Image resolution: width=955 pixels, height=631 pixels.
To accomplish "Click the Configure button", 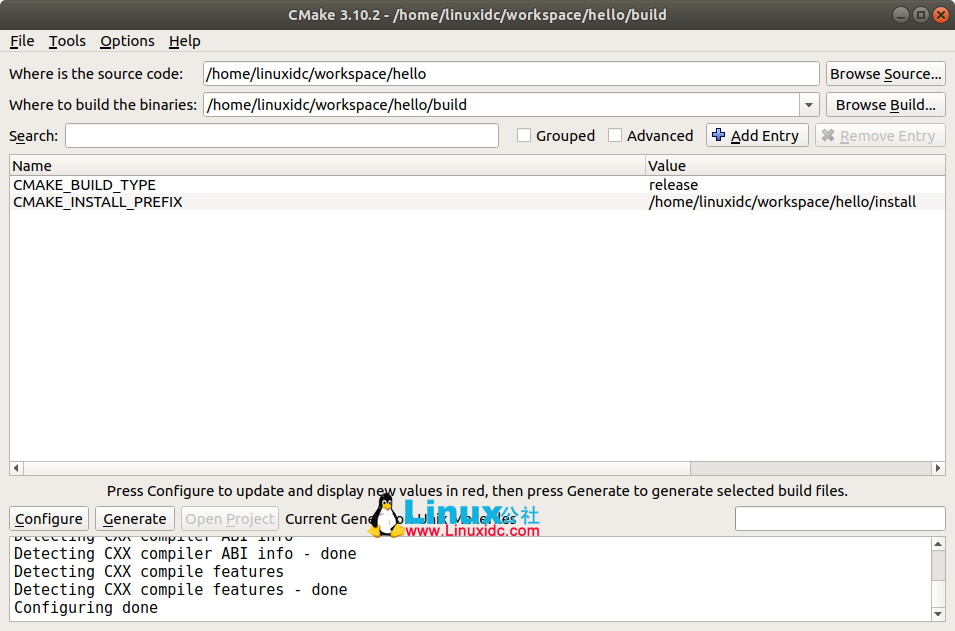I will point(49,519).
